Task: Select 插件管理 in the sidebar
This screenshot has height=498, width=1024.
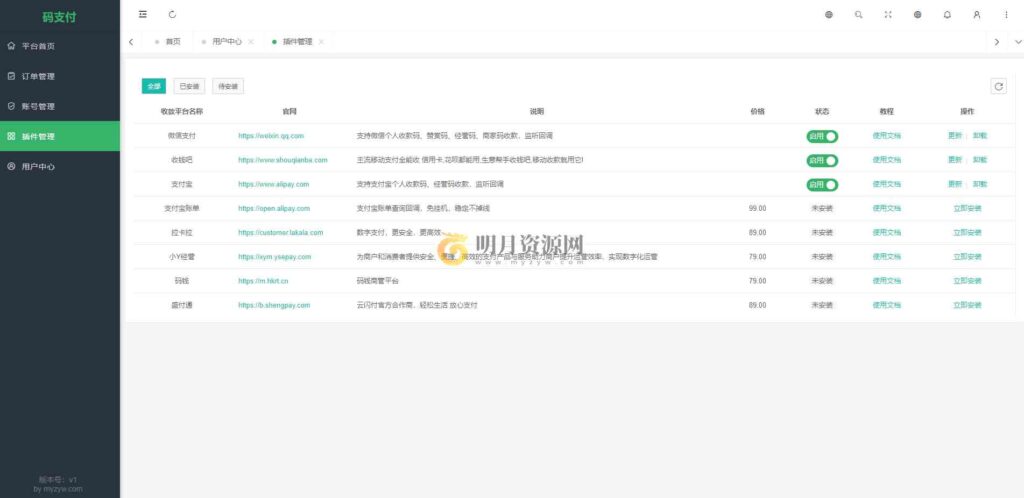Action: (59, 136)
